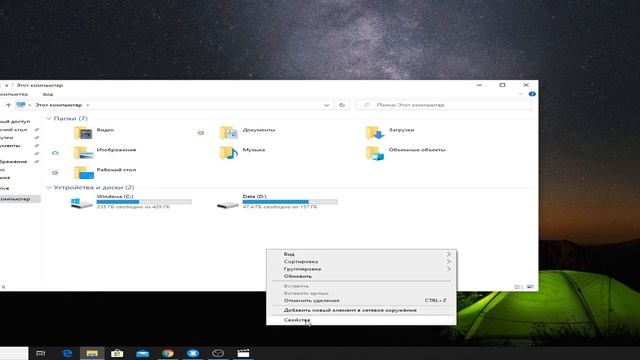Minimize the Этот компьютер window

pos(479,85)
